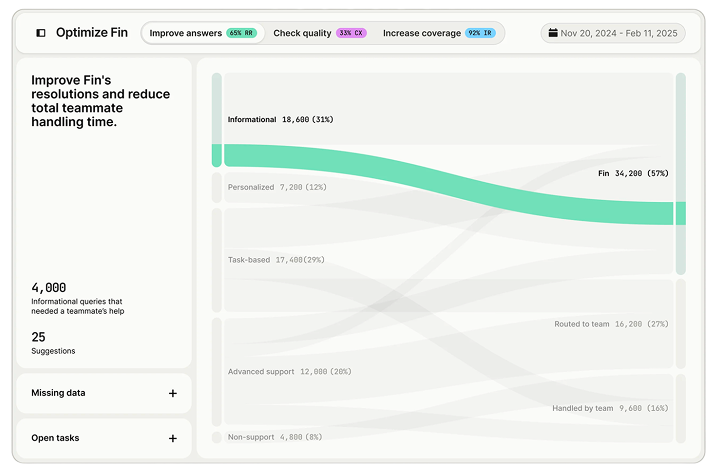Click the Suggestions label
The height and width of the screenshot is (472, 717).
click(53, 351)
